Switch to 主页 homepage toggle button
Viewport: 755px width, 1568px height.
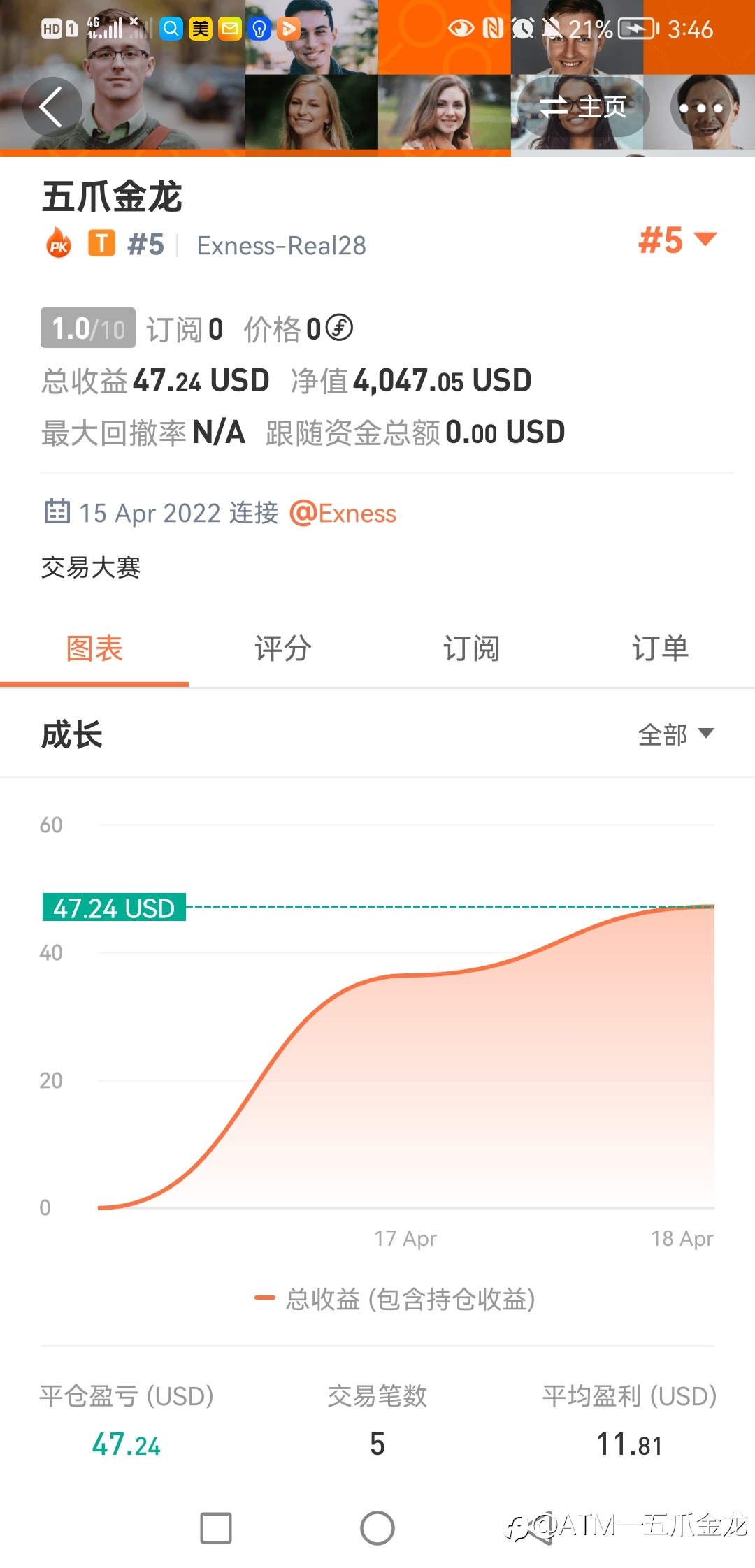coord(583,107)
